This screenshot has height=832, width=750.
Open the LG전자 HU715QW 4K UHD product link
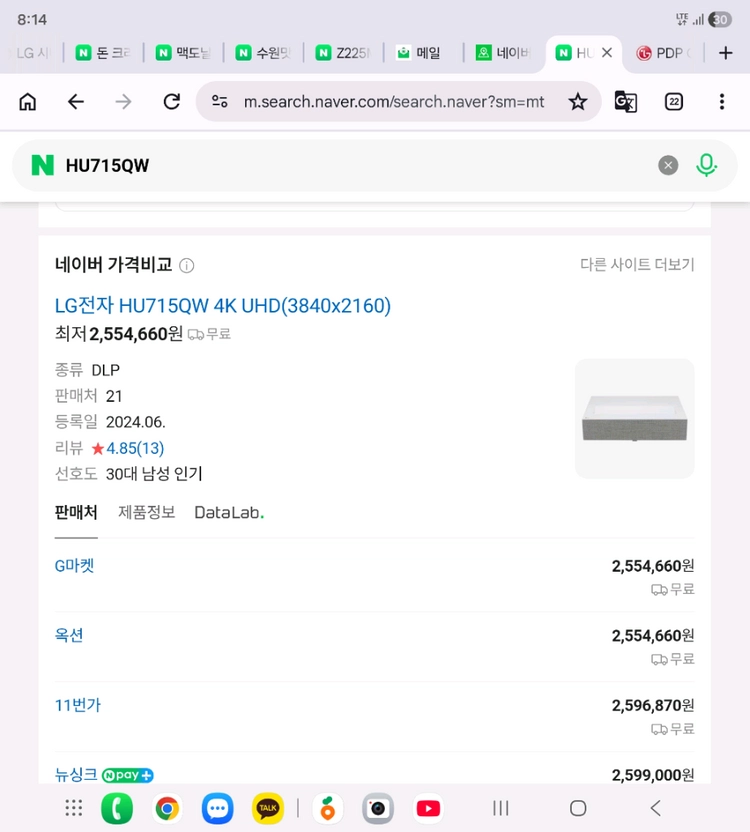223,306
